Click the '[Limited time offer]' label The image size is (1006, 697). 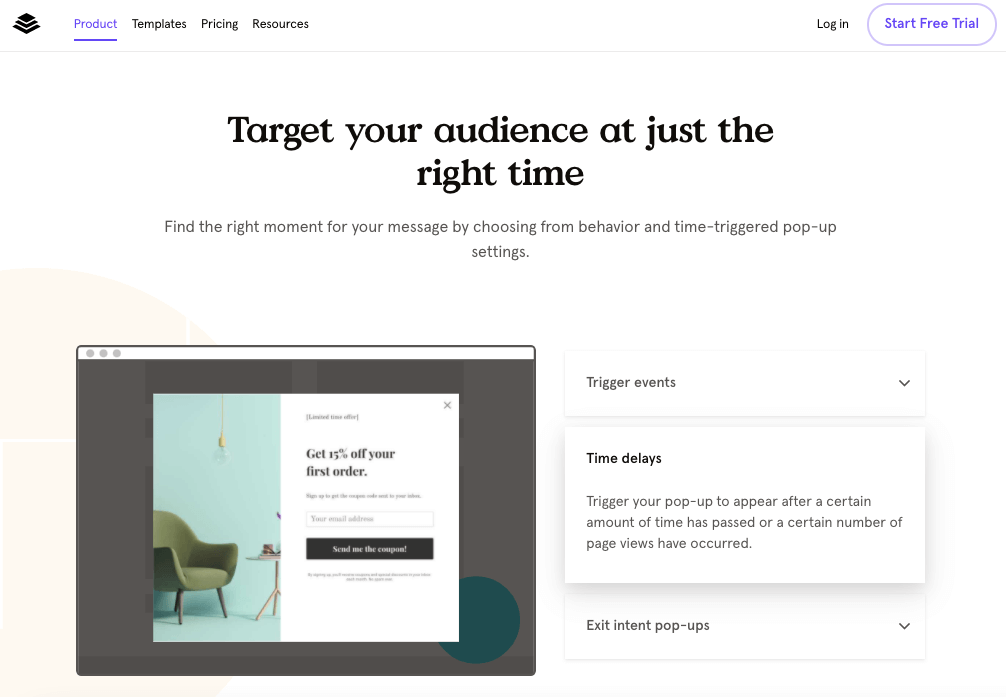pyautogui.click(x=332, y=417)
